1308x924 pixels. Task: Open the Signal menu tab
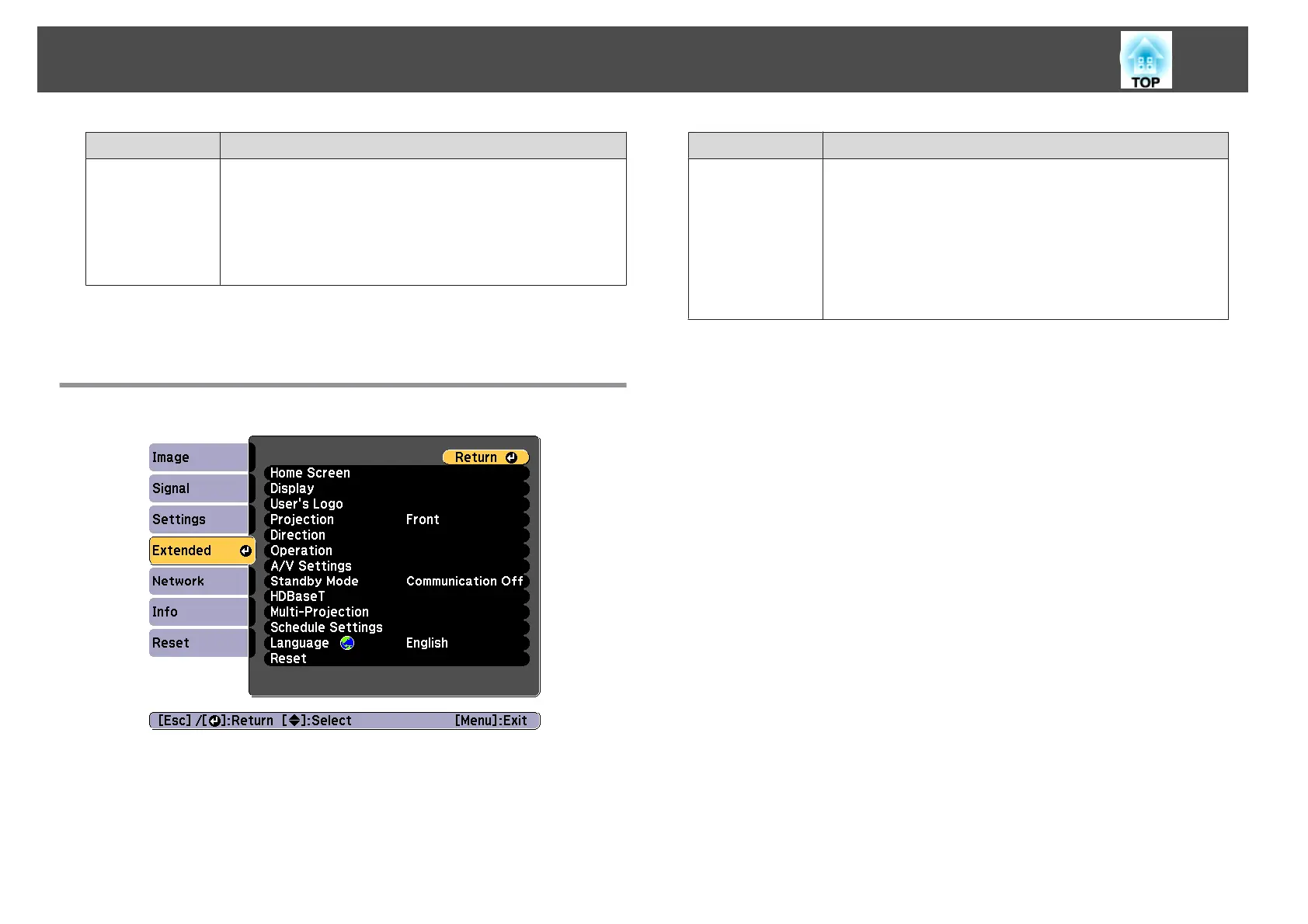(x=199, y=488)
